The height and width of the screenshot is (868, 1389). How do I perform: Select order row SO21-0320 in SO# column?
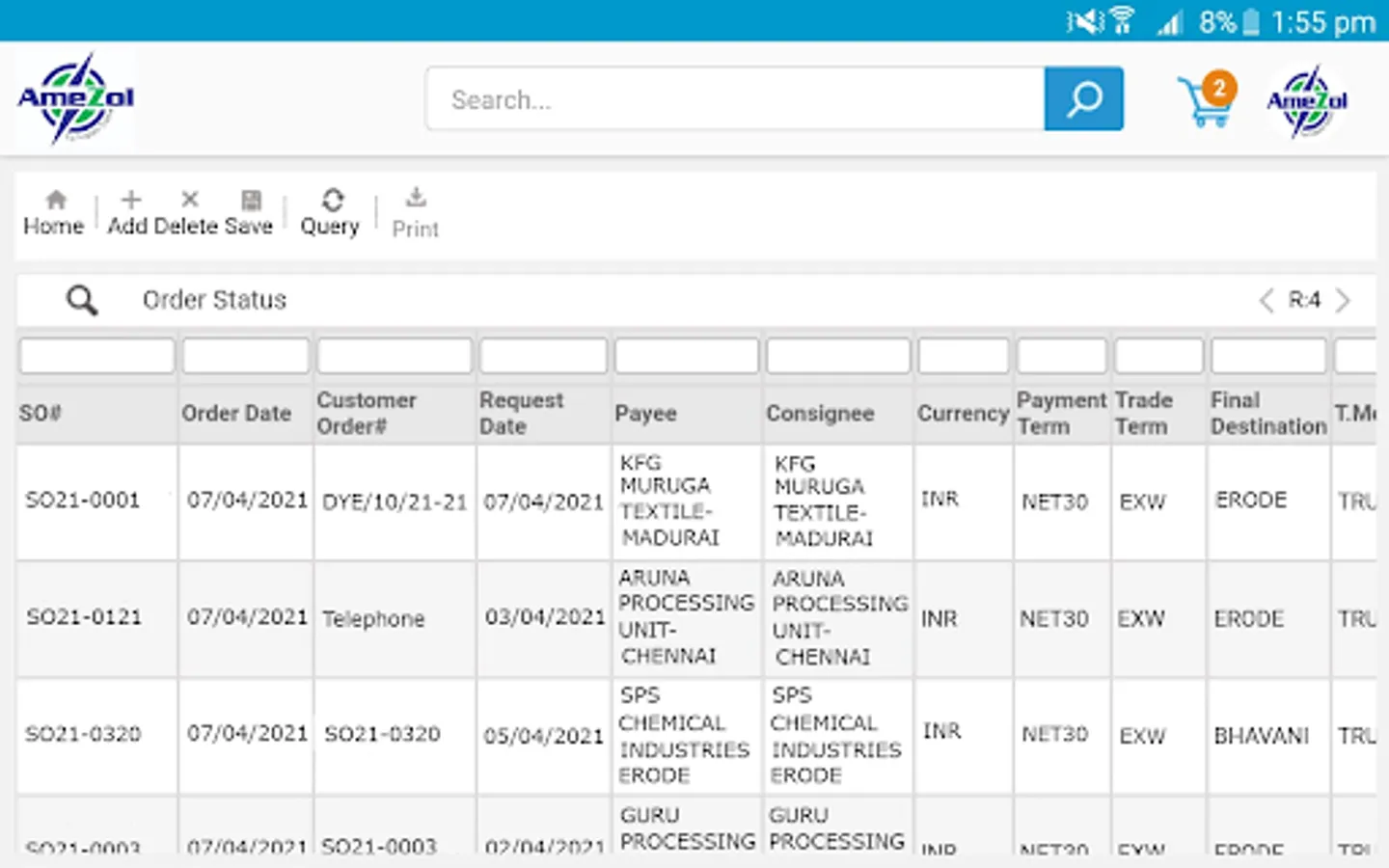click(x=83, y=735)
